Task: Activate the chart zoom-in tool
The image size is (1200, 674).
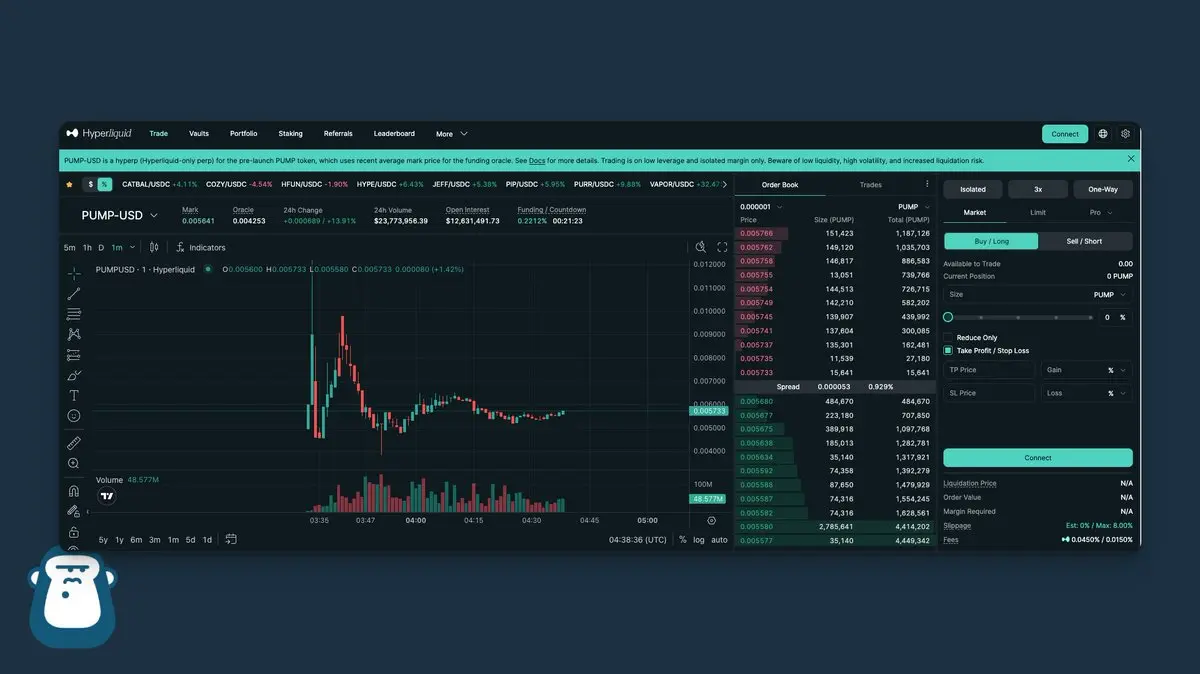Action: [x=74, y=463]
